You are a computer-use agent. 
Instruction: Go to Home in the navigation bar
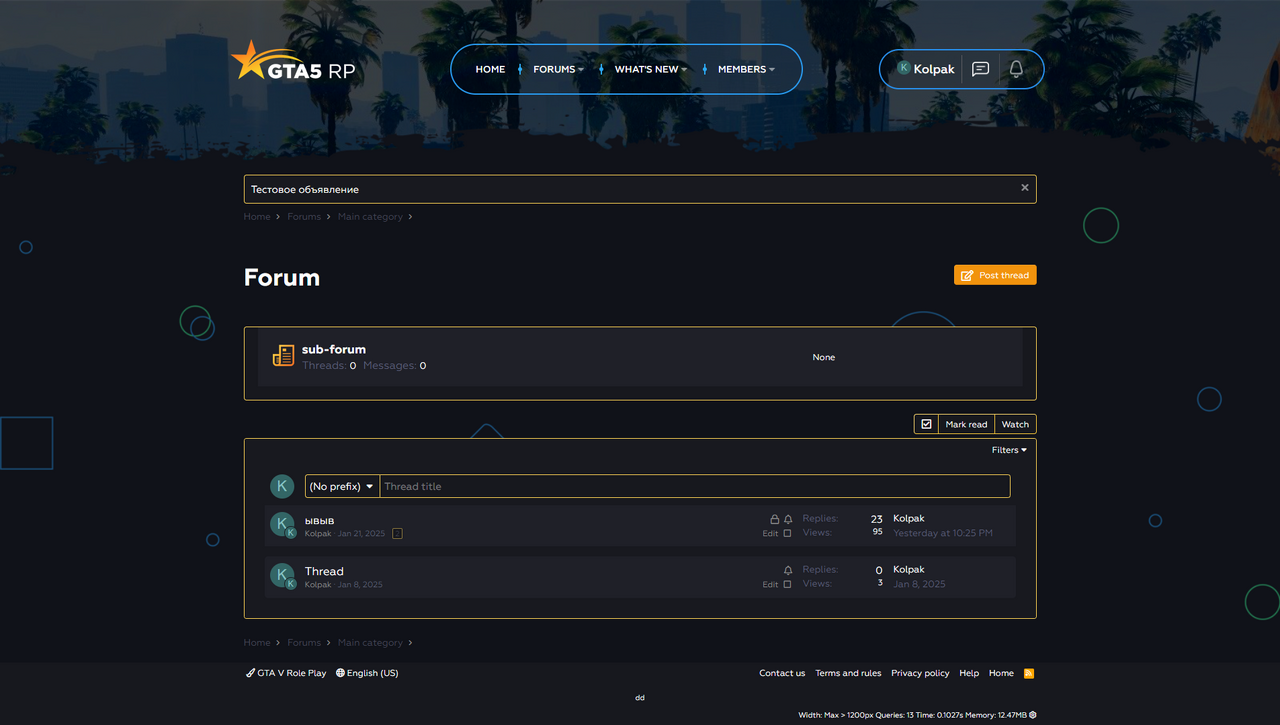(x=490, y=69)
